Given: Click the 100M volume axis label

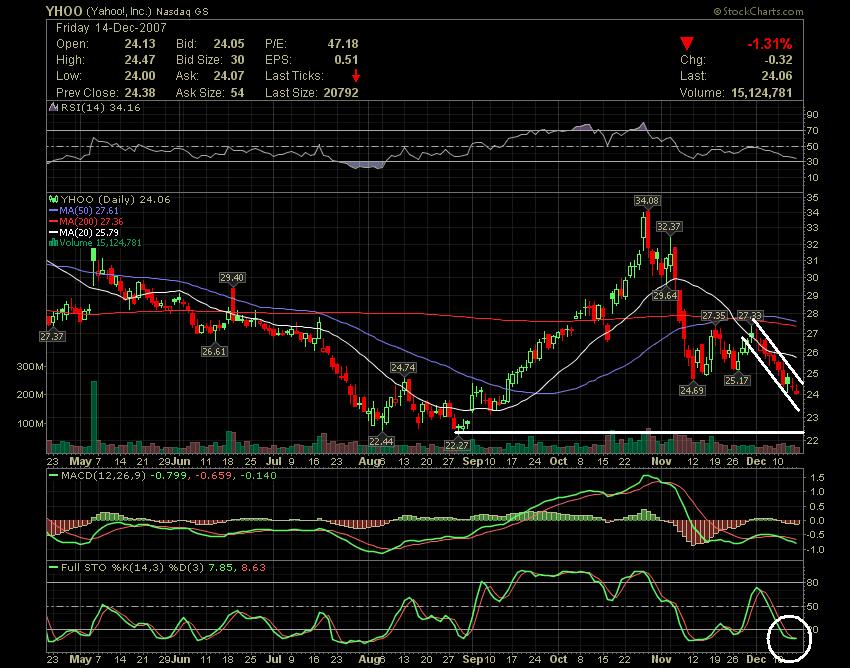Looking at the screenshot, I should [30, 423].
